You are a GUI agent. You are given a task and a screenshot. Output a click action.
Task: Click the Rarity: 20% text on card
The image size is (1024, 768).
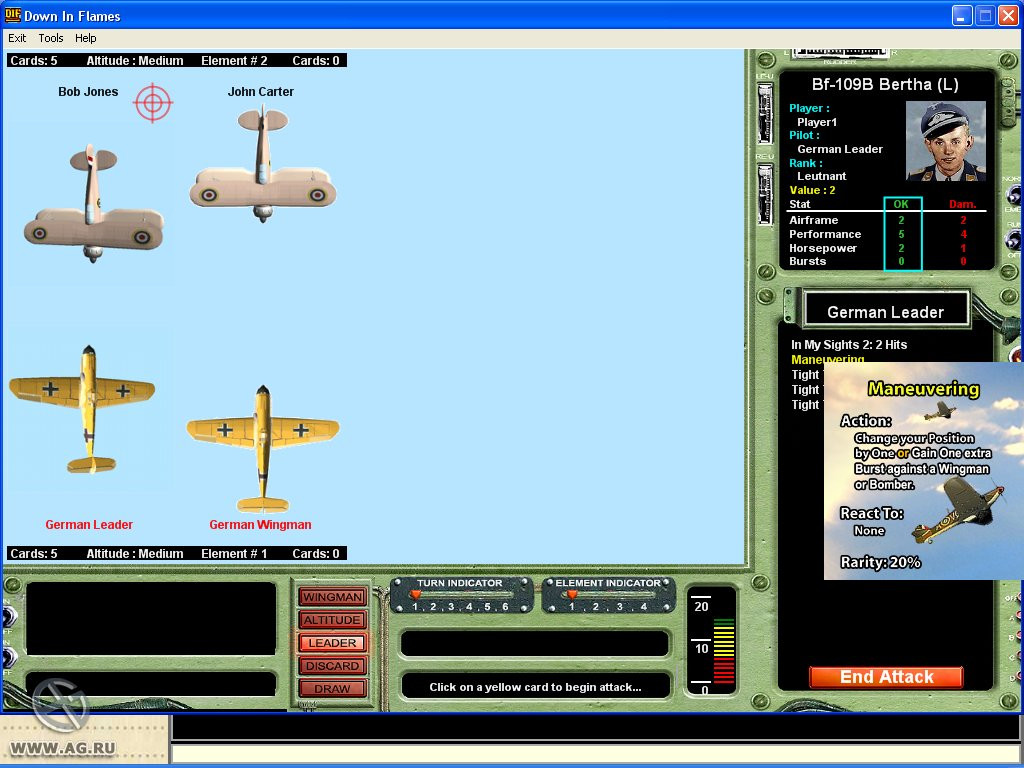click(x=880, y=562)
